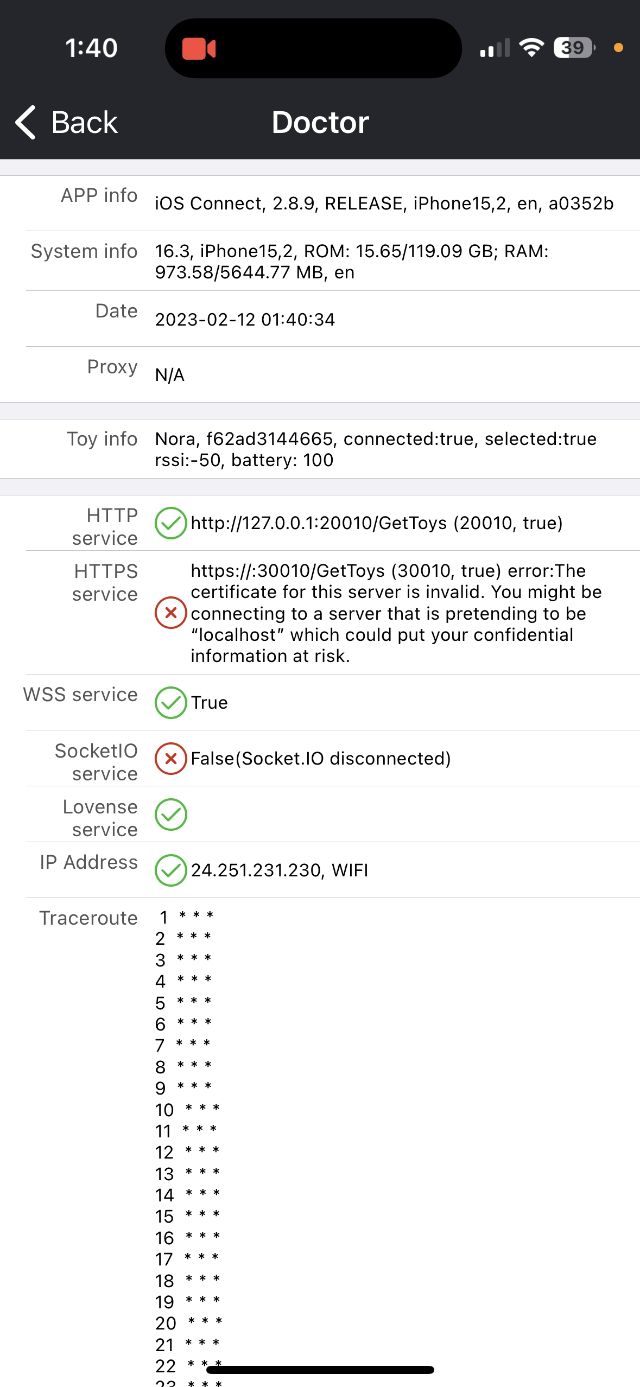Tap the Wi-Fi status icon
Screen dimensions: 640x1387
[x=532, y=48]
